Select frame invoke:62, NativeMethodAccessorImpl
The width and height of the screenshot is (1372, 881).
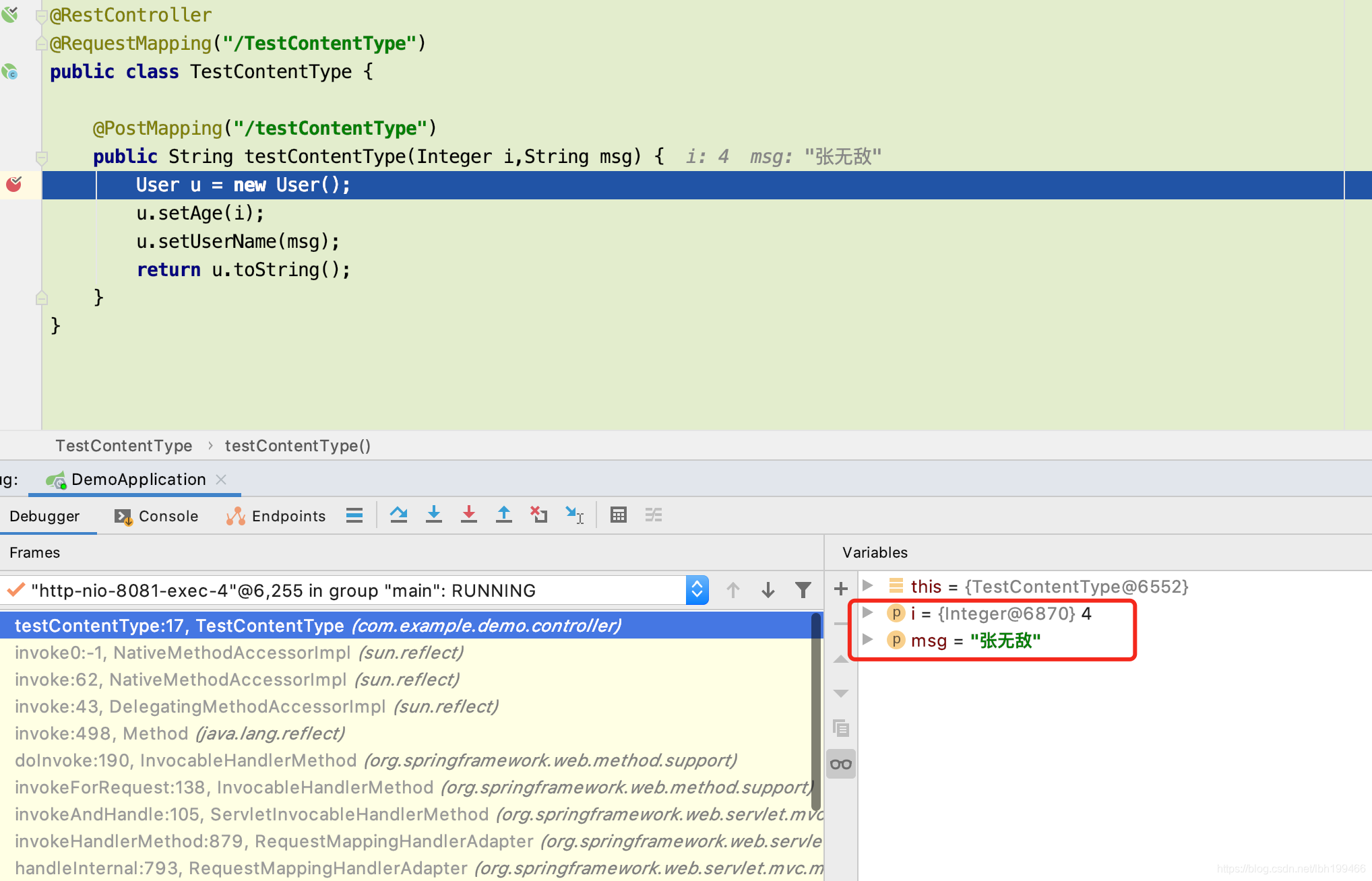406,680
